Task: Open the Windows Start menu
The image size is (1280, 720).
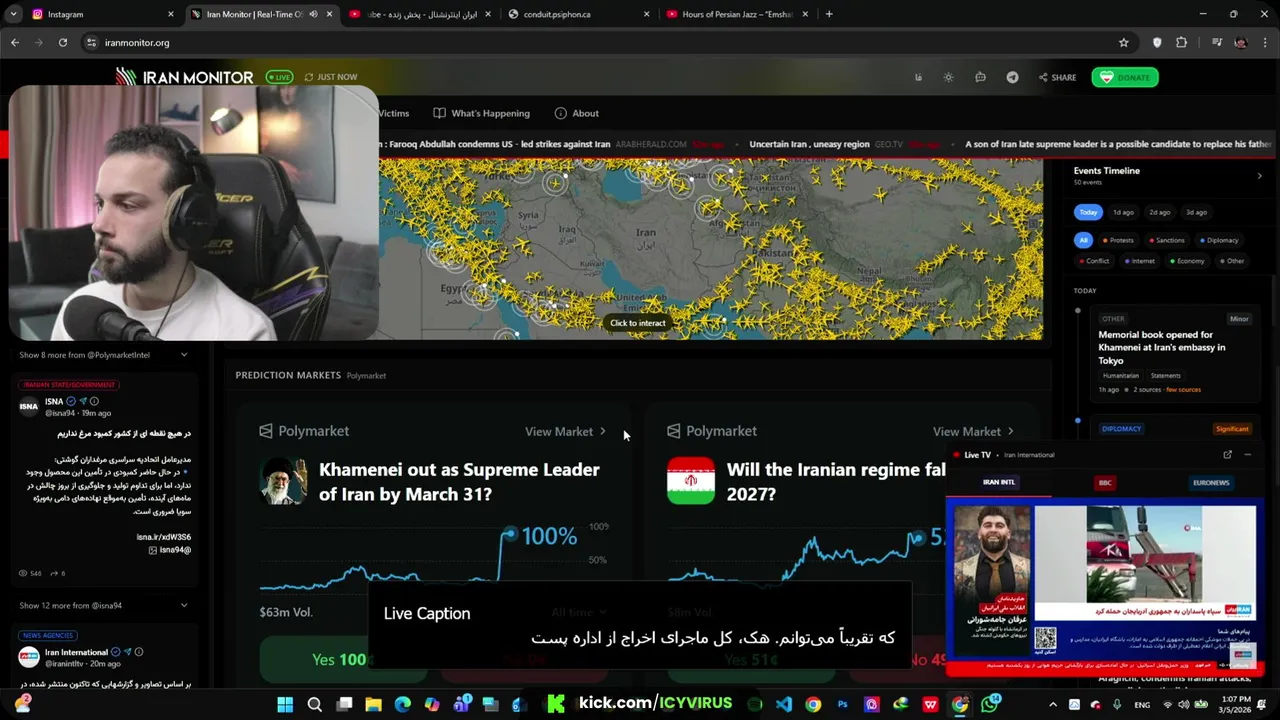Action: (x=285, y=704)
